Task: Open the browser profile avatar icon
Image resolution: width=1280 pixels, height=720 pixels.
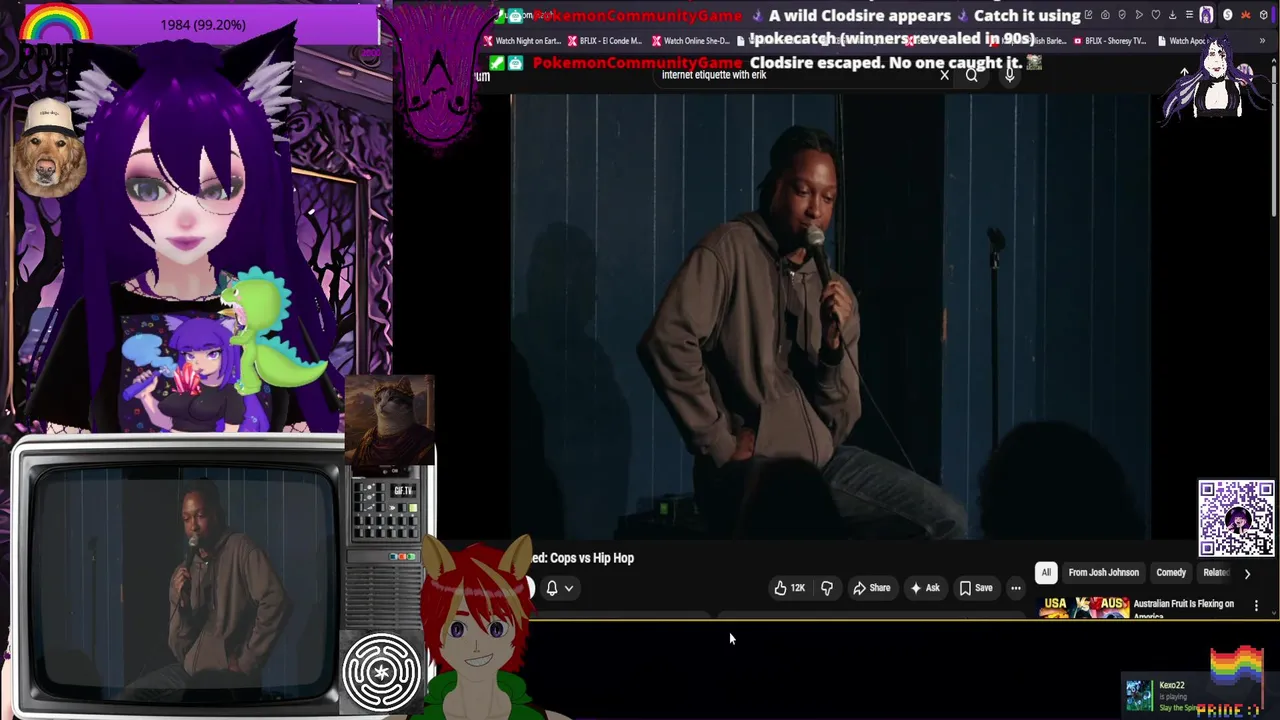Action: pos(1206,15)
